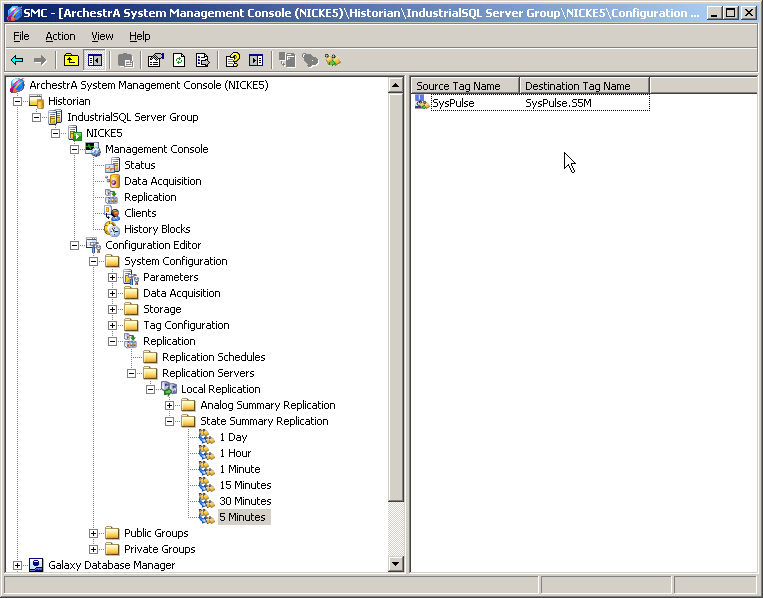Click the Configuration Editor icon
This screenshot has width=763, height=598.
pos(93,245)
